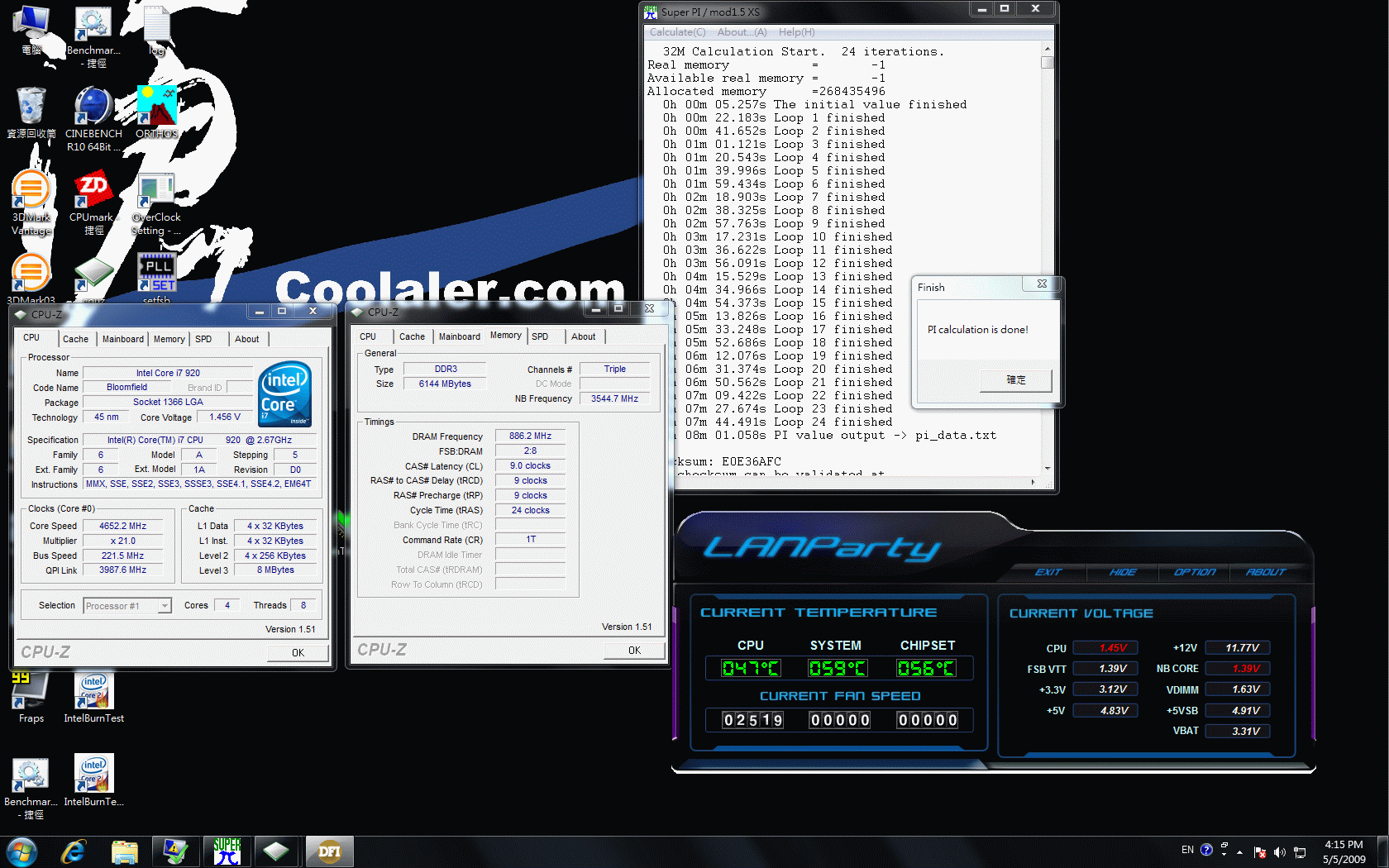
Task: Switch to CPU-Z chip taskbar button
Action: (277, 851)
